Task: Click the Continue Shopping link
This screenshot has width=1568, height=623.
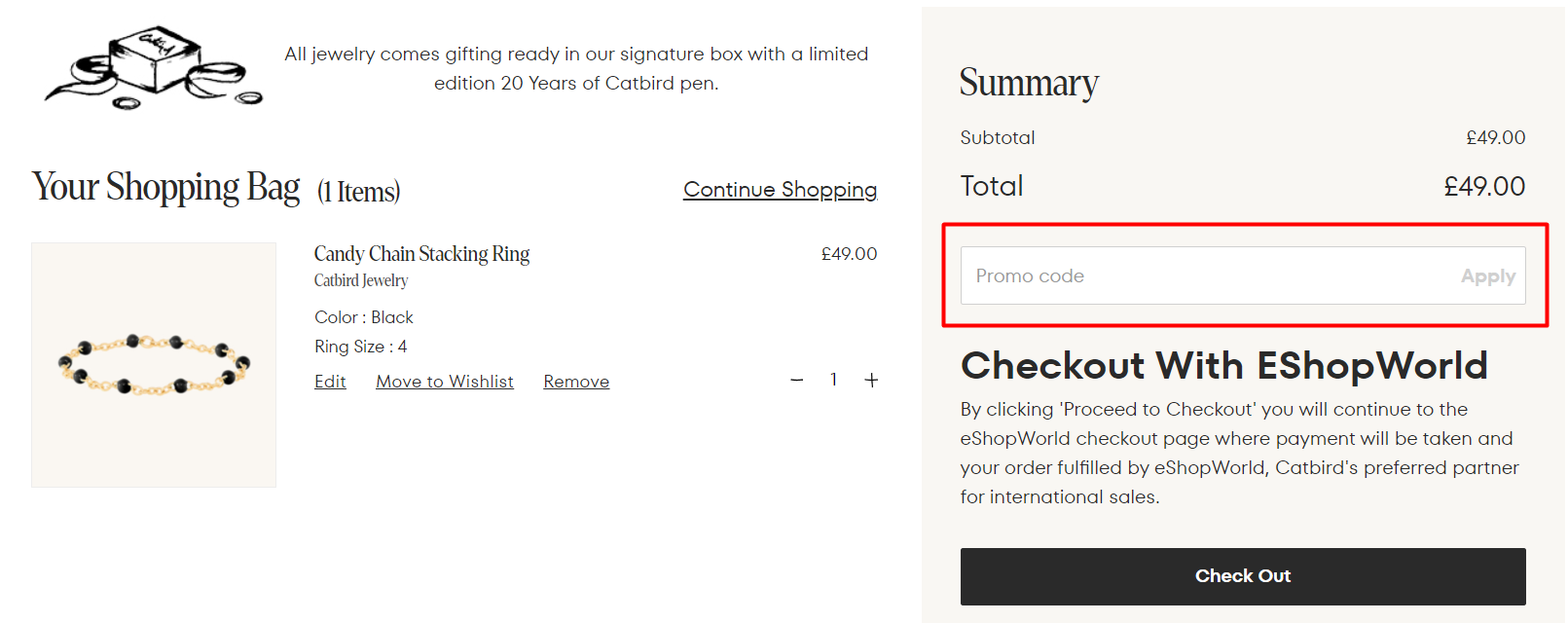Action: click(x=780, y=190)
